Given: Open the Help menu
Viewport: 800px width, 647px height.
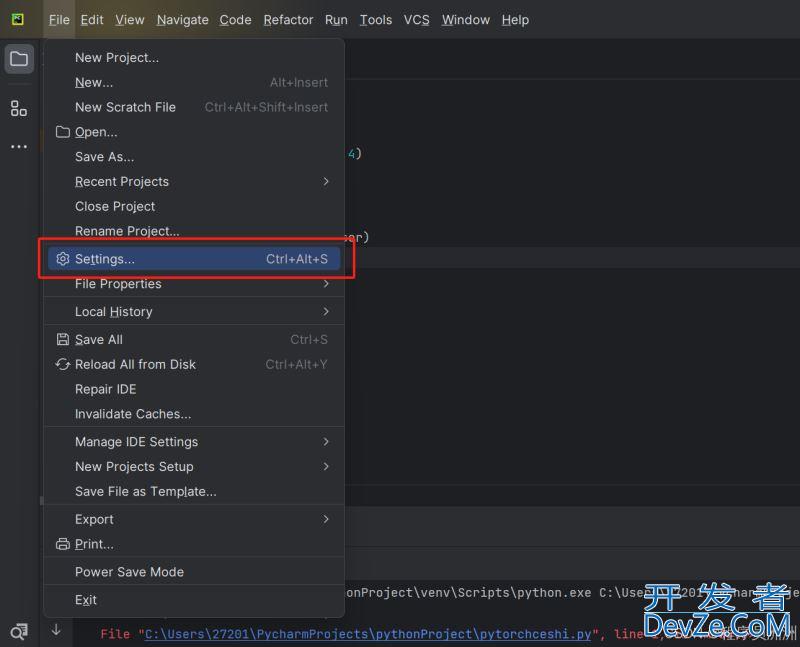Looking at the screenshot, I should pos(515,20).
